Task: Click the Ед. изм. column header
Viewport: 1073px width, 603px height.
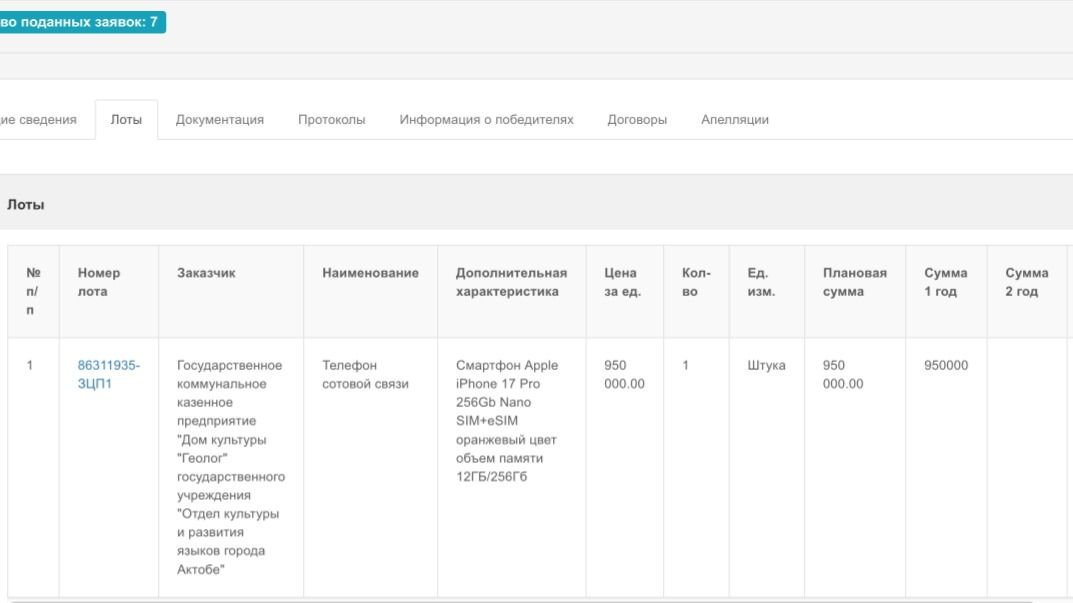Action: [762, 282]
